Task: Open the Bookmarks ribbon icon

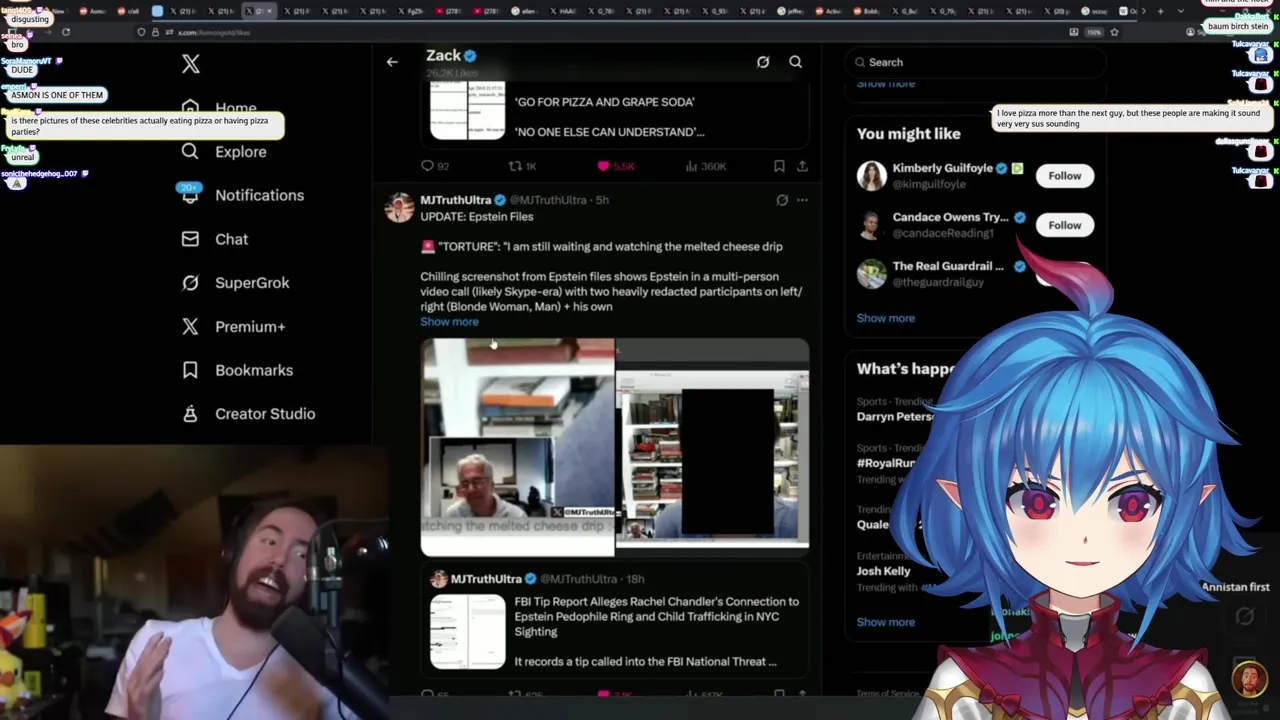Action: (x=190, y=370)
